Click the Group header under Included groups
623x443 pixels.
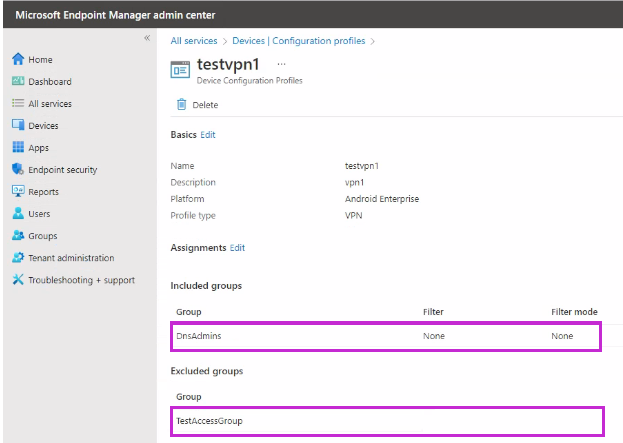pos(189,312)
